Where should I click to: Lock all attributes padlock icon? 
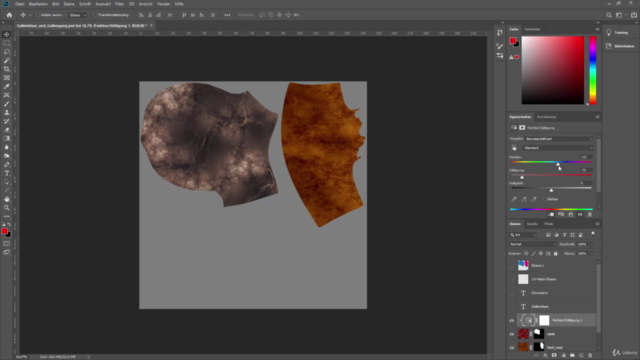556,253
